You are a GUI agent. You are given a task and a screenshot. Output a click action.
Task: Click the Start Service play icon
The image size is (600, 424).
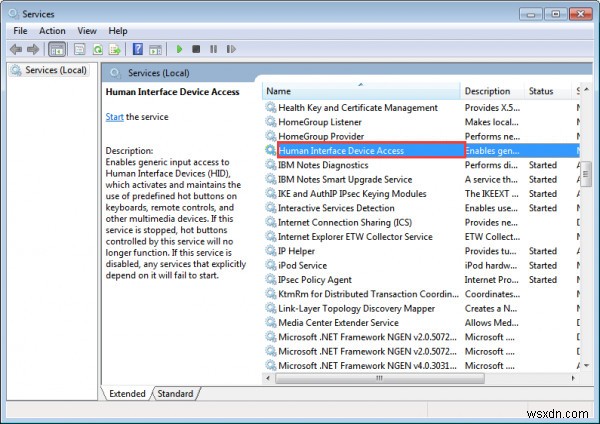tap(179, 49)
